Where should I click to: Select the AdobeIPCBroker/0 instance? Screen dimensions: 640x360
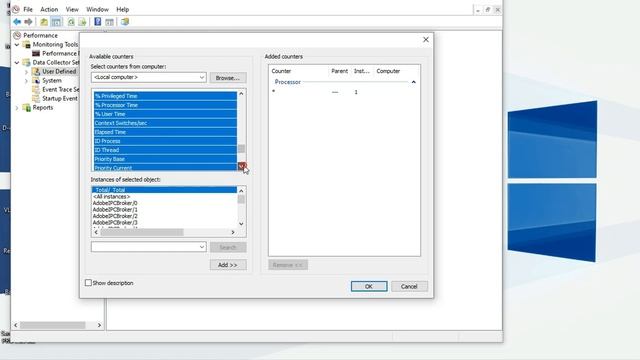click(x=164, y=203)
